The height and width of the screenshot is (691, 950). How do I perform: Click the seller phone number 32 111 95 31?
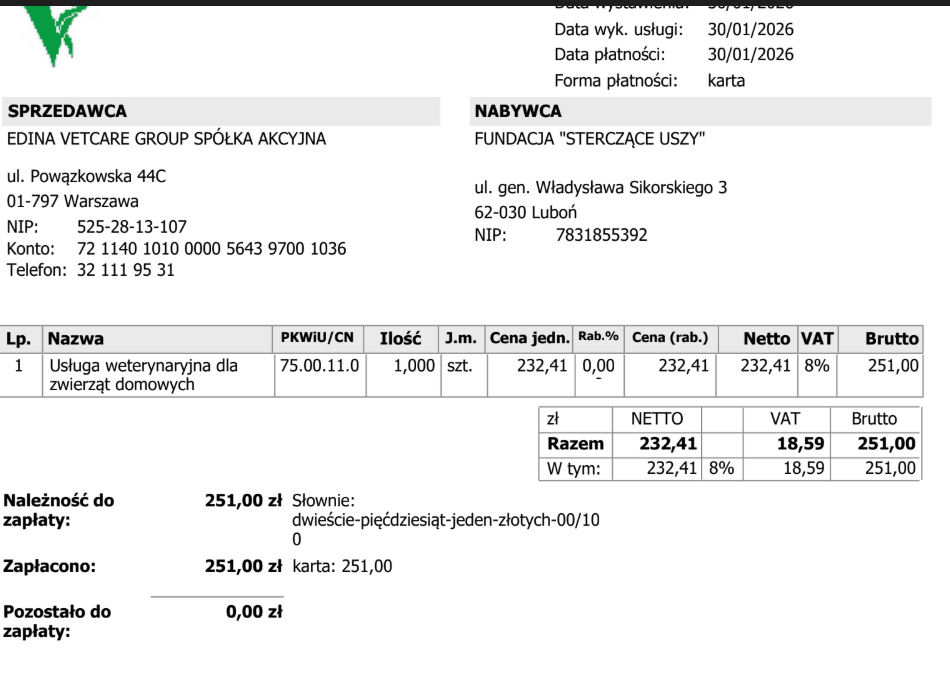pyautogui.click(x=125, y=269)
